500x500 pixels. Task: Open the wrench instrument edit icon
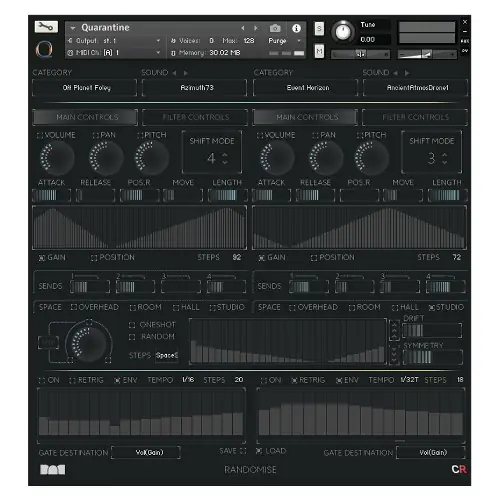46,27
